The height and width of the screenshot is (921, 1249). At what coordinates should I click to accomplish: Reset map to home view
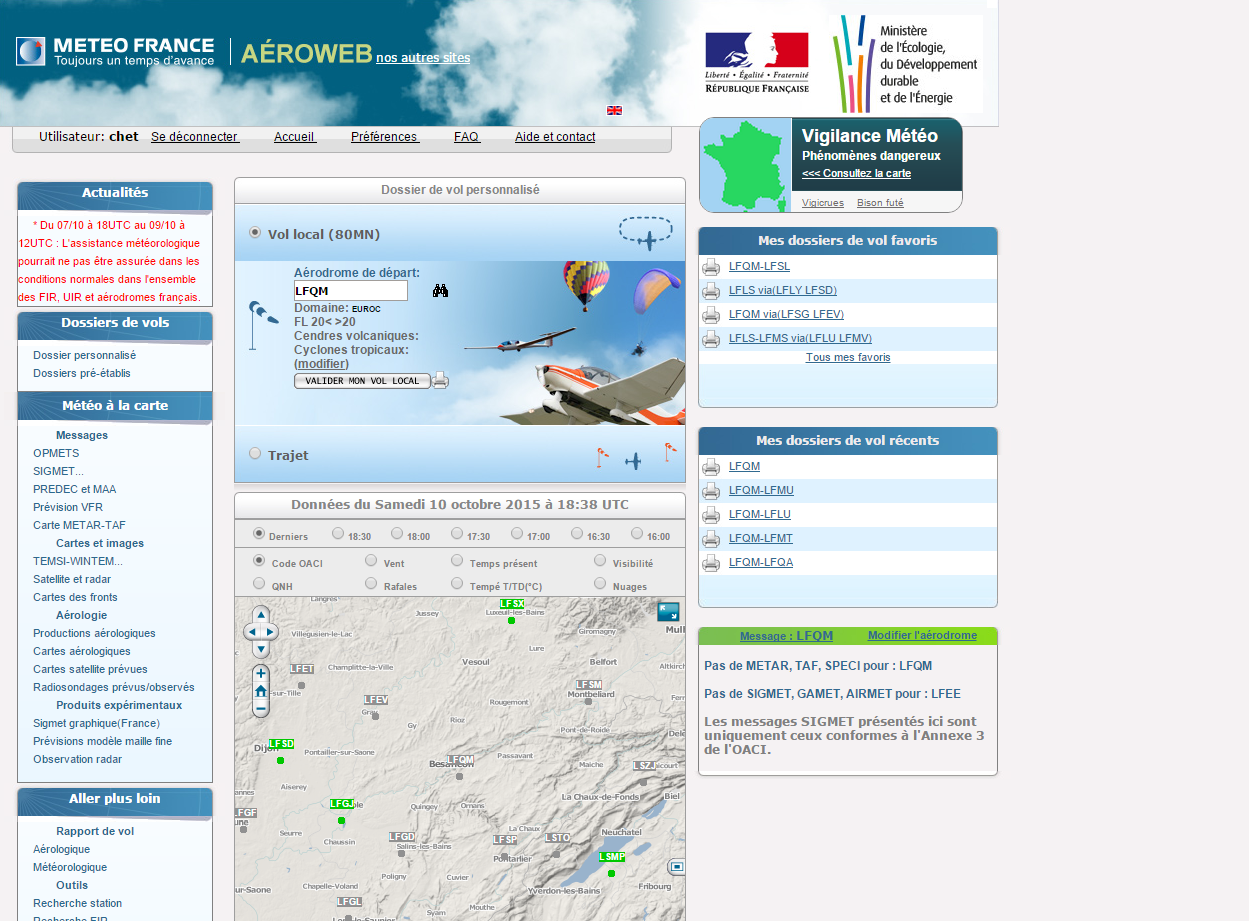point(261,691)
